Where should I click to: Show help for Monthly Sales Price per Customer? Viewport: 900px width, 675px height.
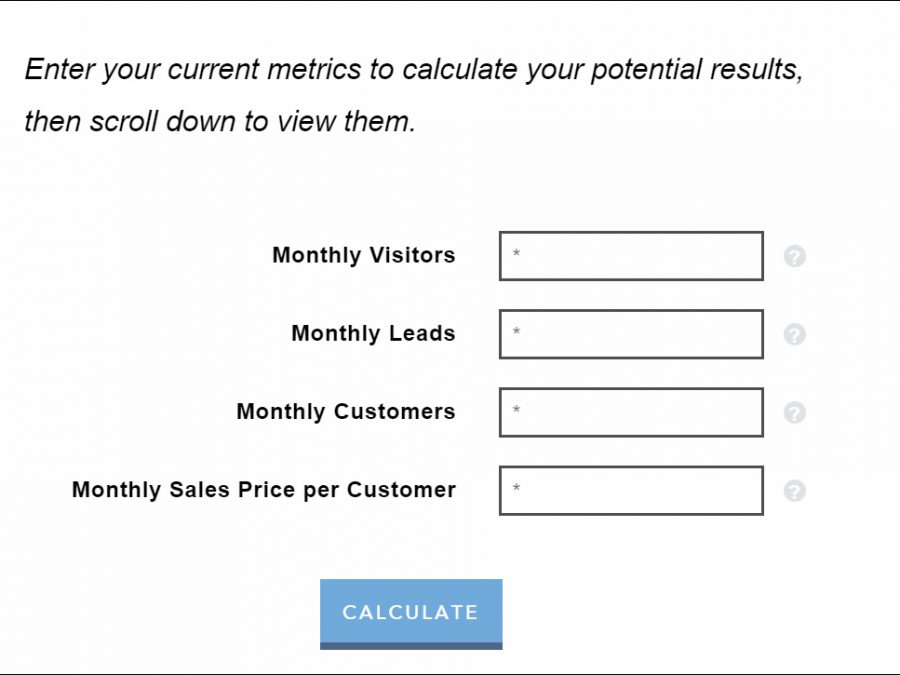794,491
